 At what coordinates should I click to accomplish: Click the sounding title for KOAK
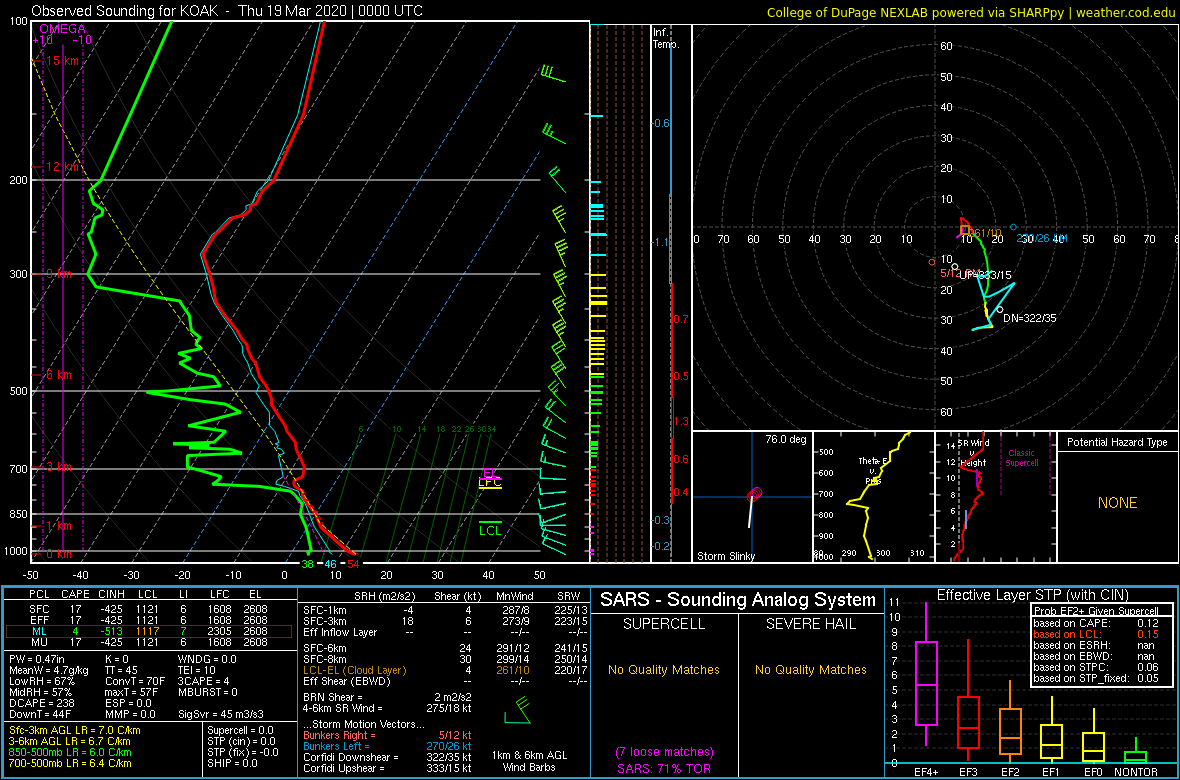point(227,11)
